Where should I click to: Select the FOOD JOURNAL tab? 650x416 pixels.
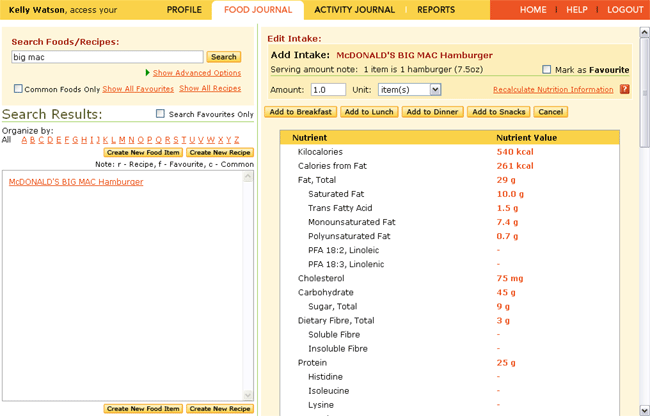[x=258, y=10]
